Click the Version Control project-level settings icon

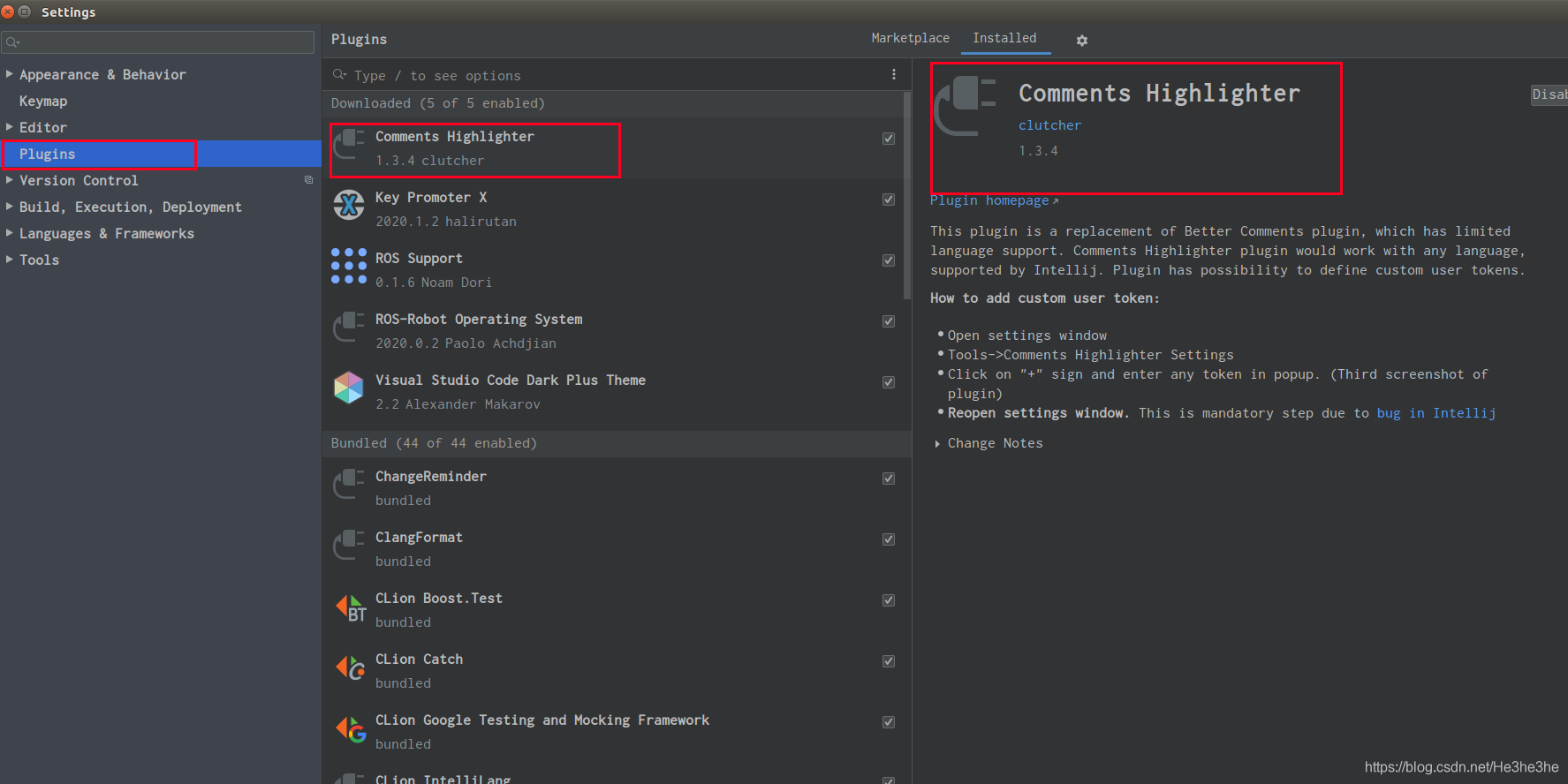308,180
